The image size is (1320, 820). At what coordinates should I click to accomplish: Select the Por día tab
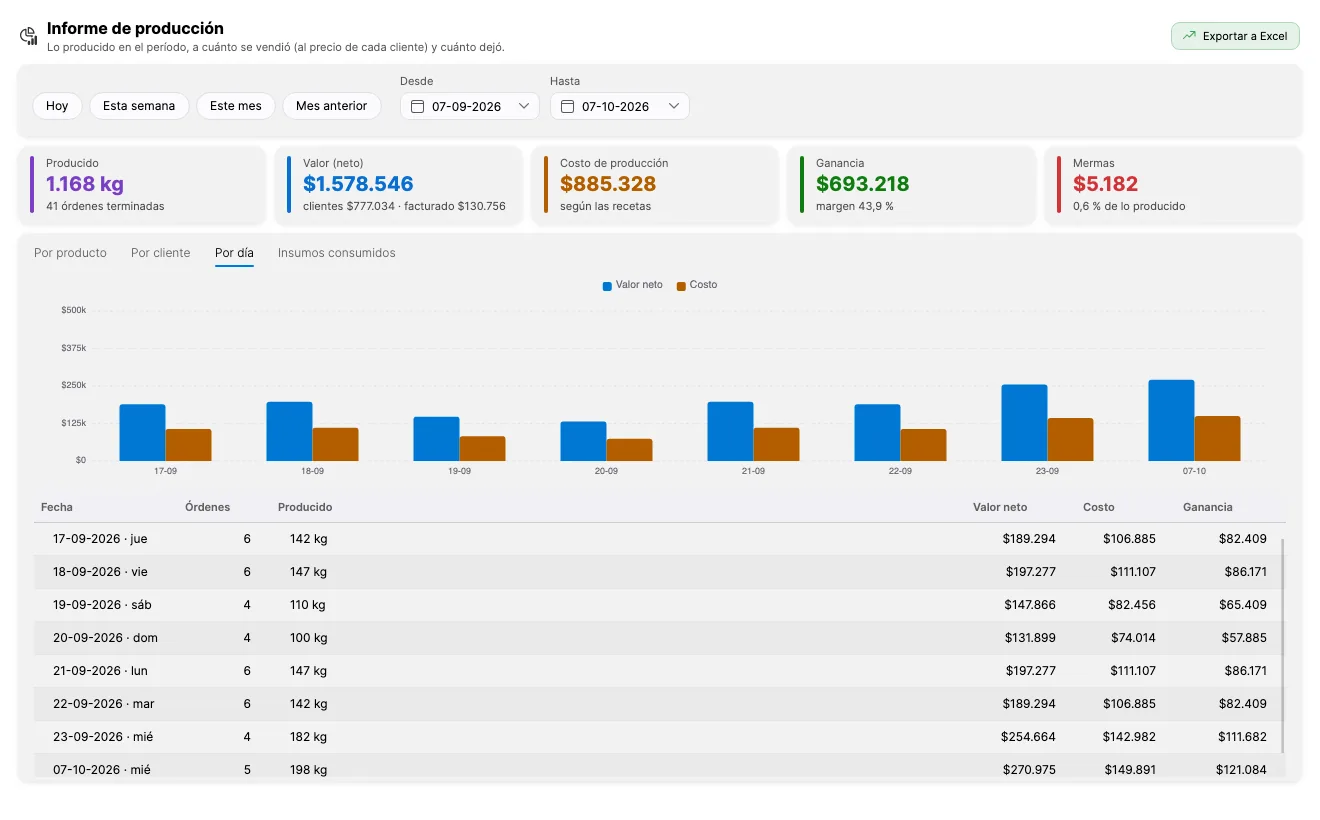234,253
